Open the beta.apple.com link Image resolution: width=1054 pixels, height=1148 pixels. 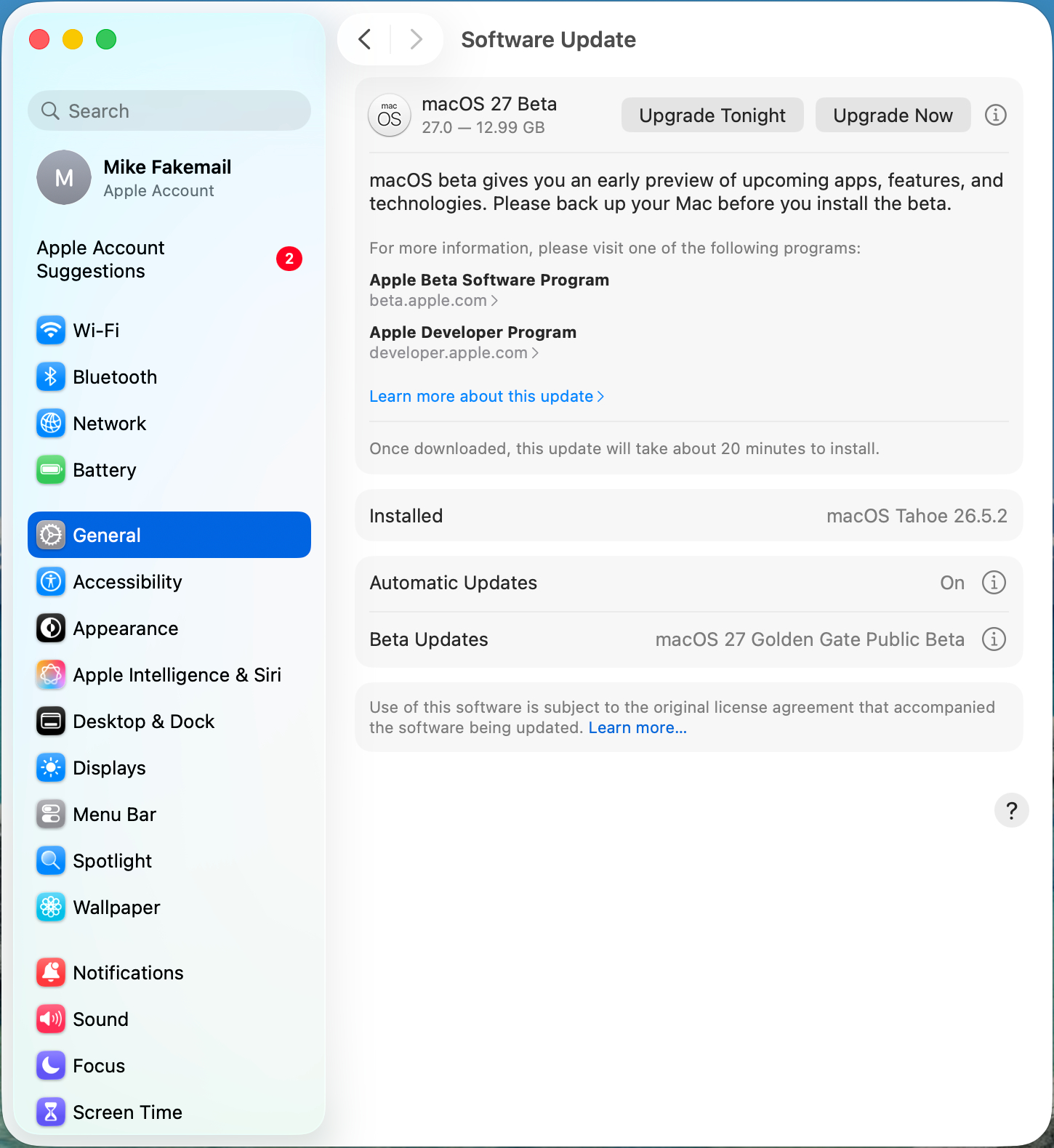pyautogui.click(x=433, y=300)
